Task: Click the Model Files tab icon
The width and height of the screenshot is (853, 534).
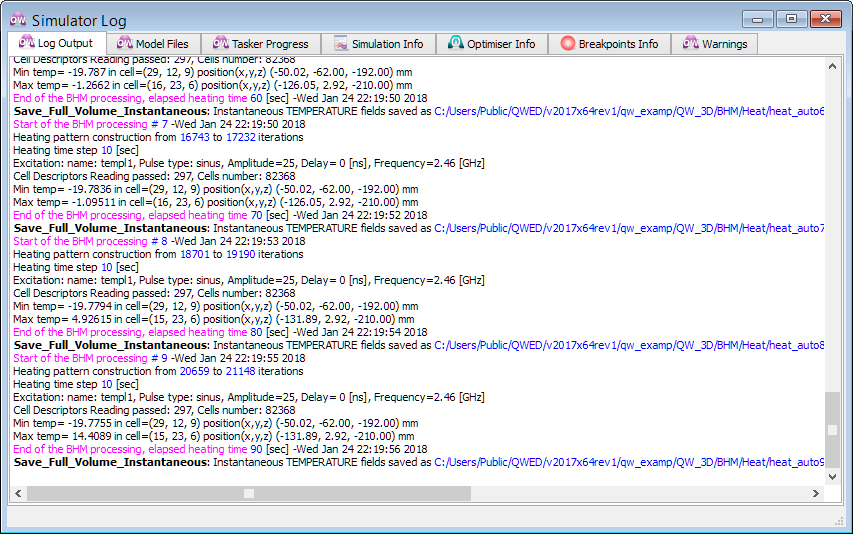Action: (x=124, y=44)
